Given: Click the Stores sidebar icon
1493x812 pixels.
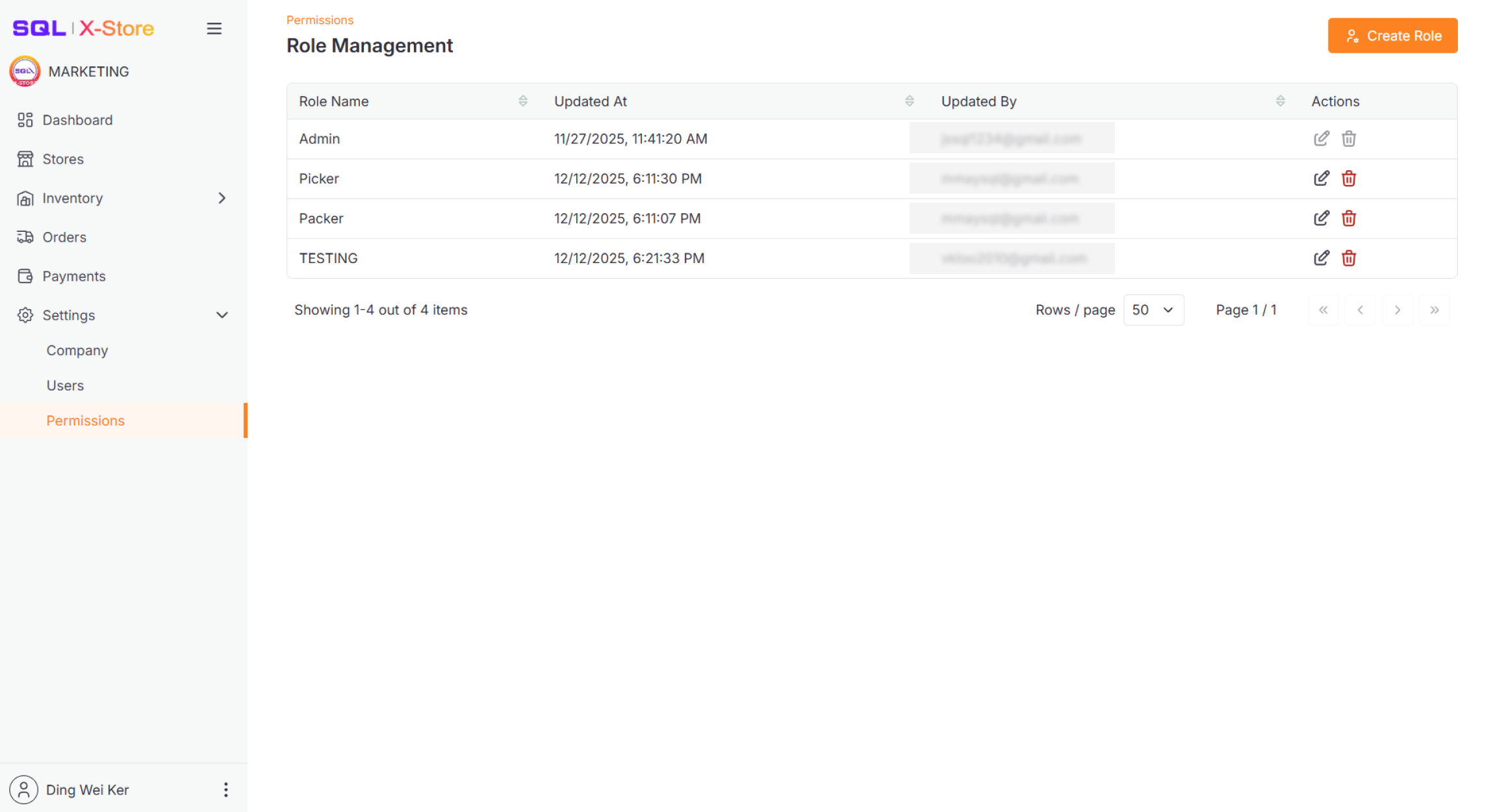Looking at the screenshot, I should pyautogui.click(x=25, y=159).
